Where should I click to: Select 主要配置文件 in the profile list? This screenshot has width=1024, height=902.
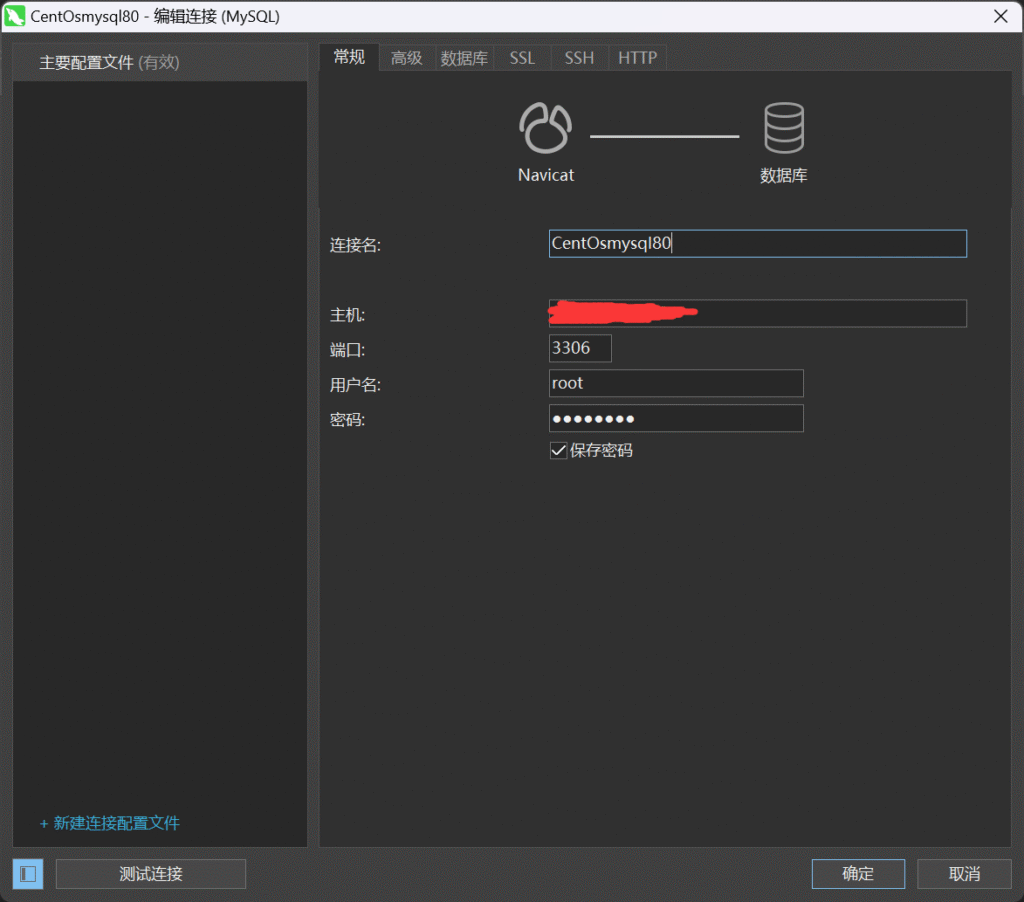coord(109,62)
